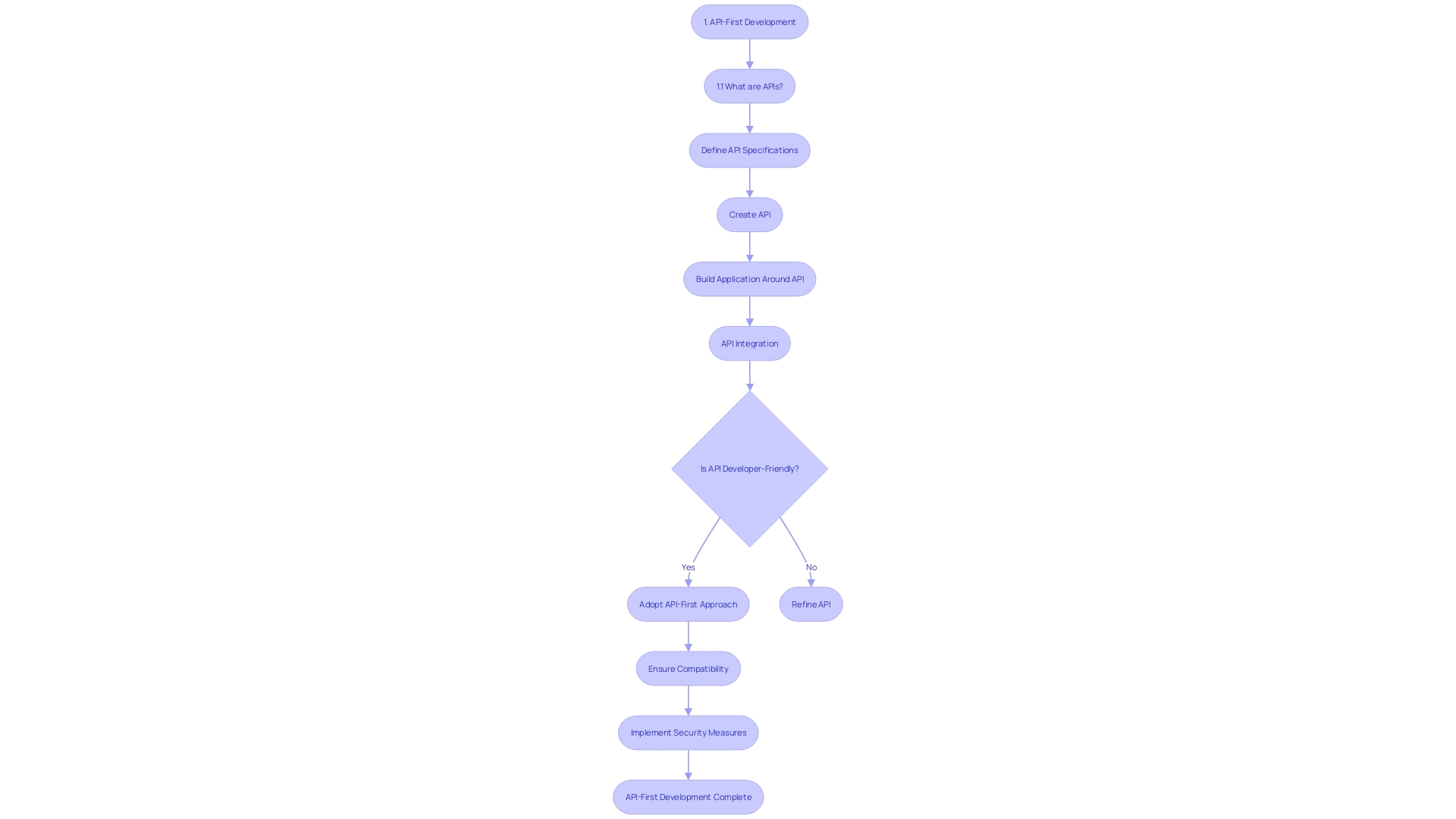Select the API-First Development Complete terminal node

[688, 796]
